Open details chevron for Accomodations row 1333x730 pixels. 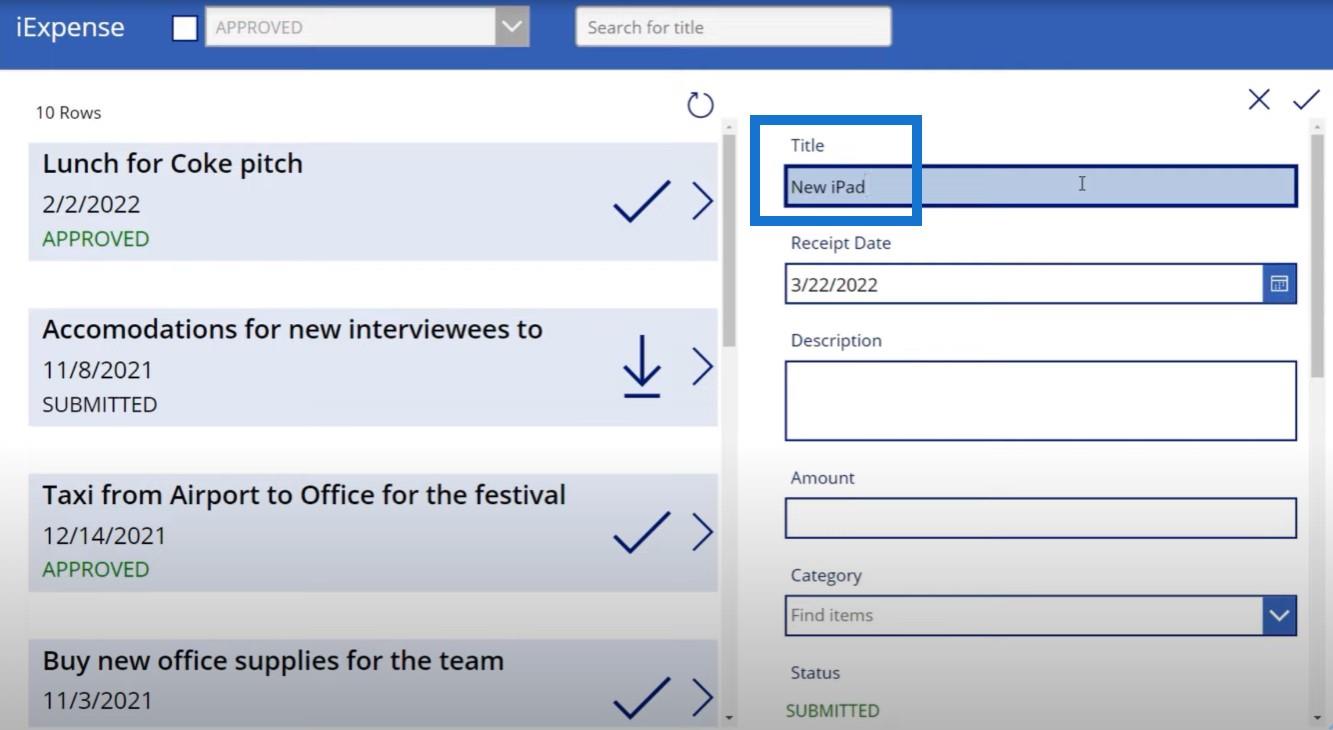[x=702, y=366]
